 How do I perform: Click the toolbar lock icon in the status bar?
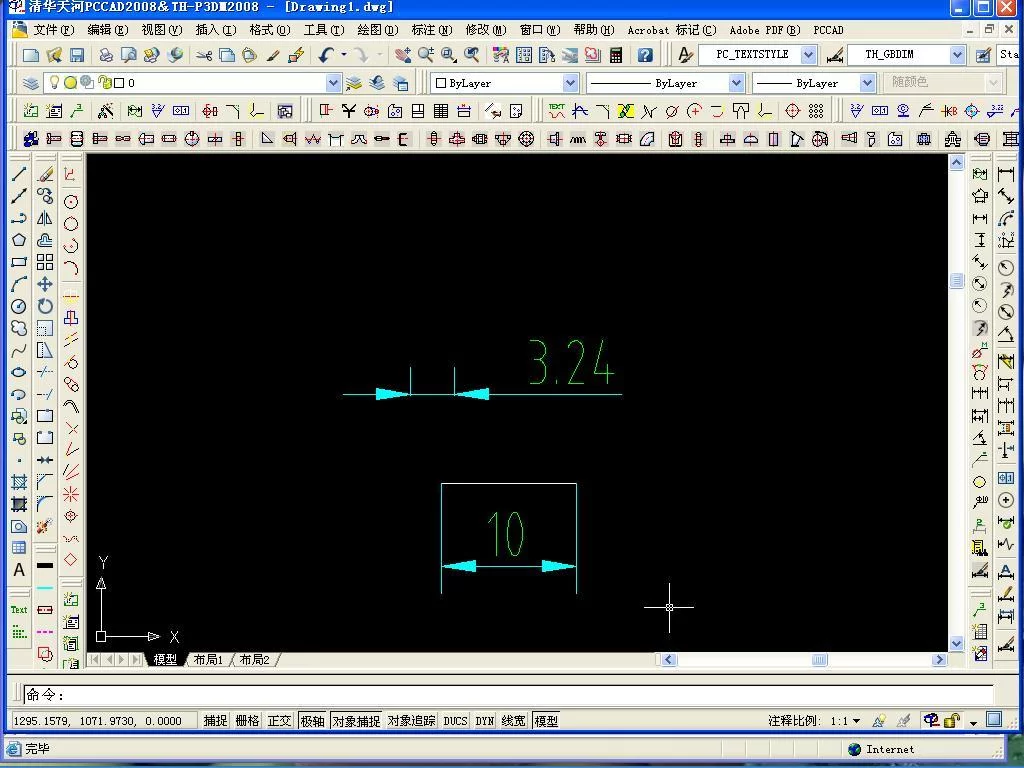pos(952,721)
